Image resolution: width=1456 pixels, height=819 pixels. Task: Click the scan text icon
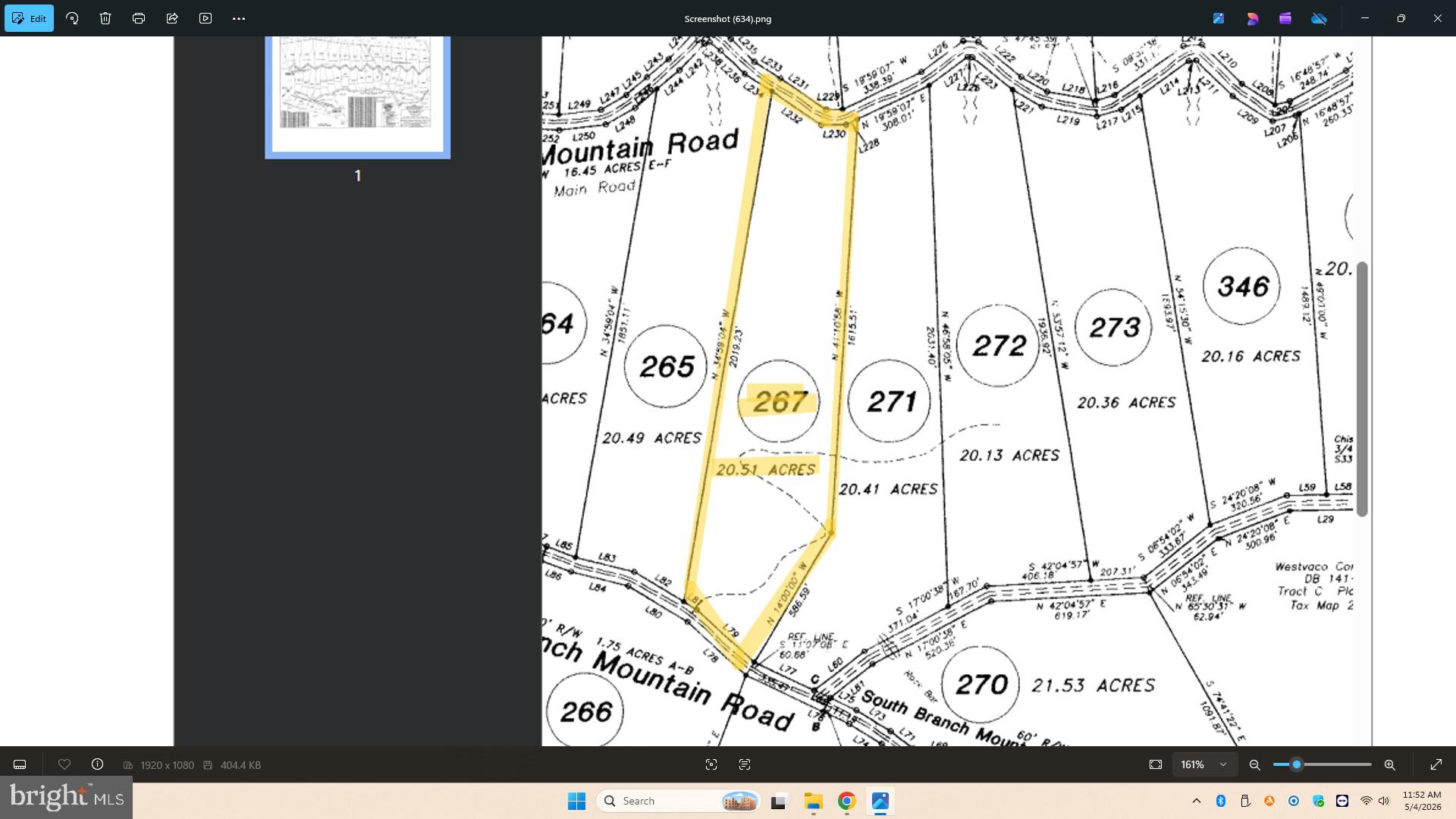pos(745,764)
